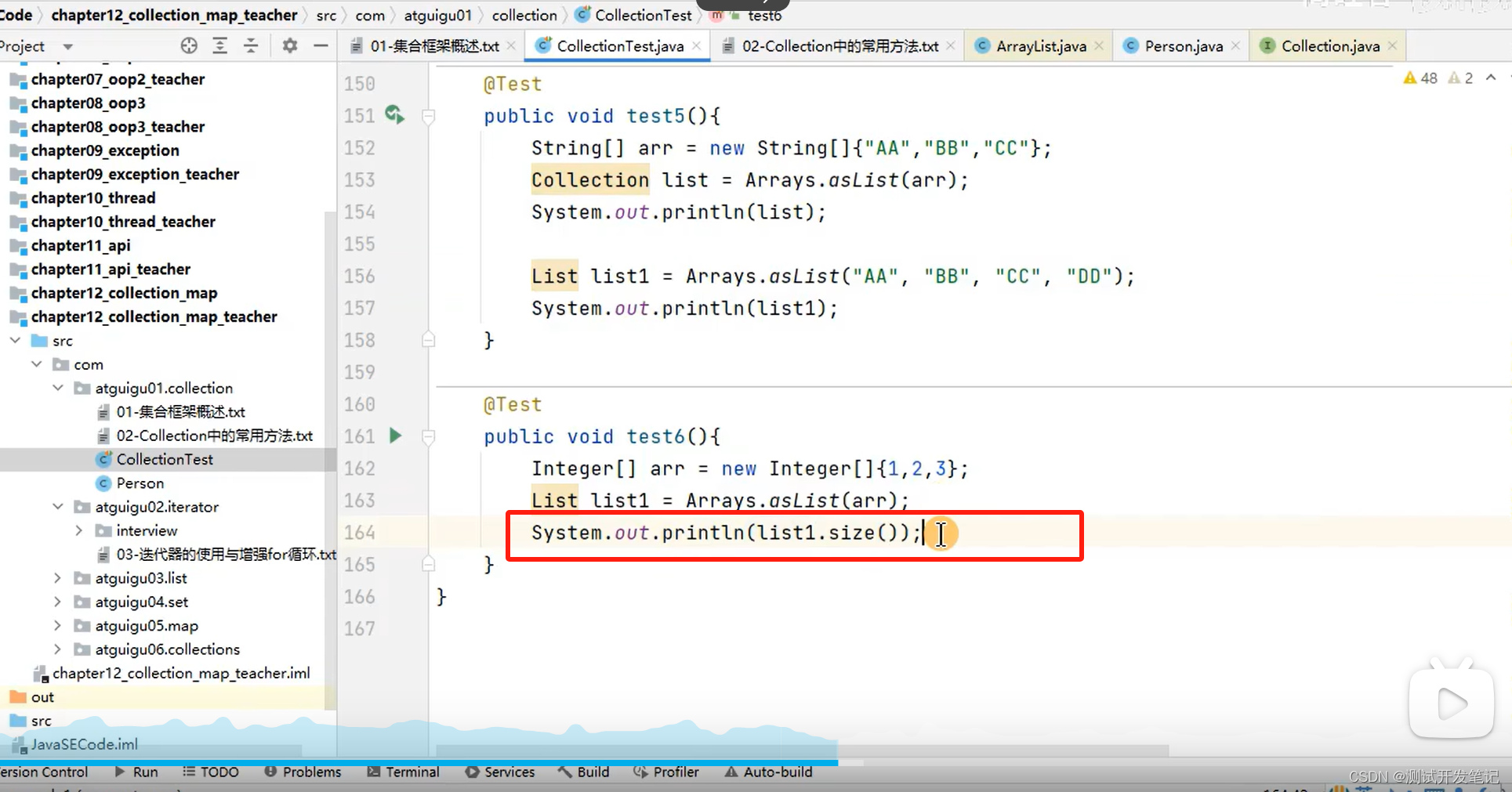Switch to CollectionTest.java tab
This screenshot has width=1512, height=792.
tap(619, 46)
